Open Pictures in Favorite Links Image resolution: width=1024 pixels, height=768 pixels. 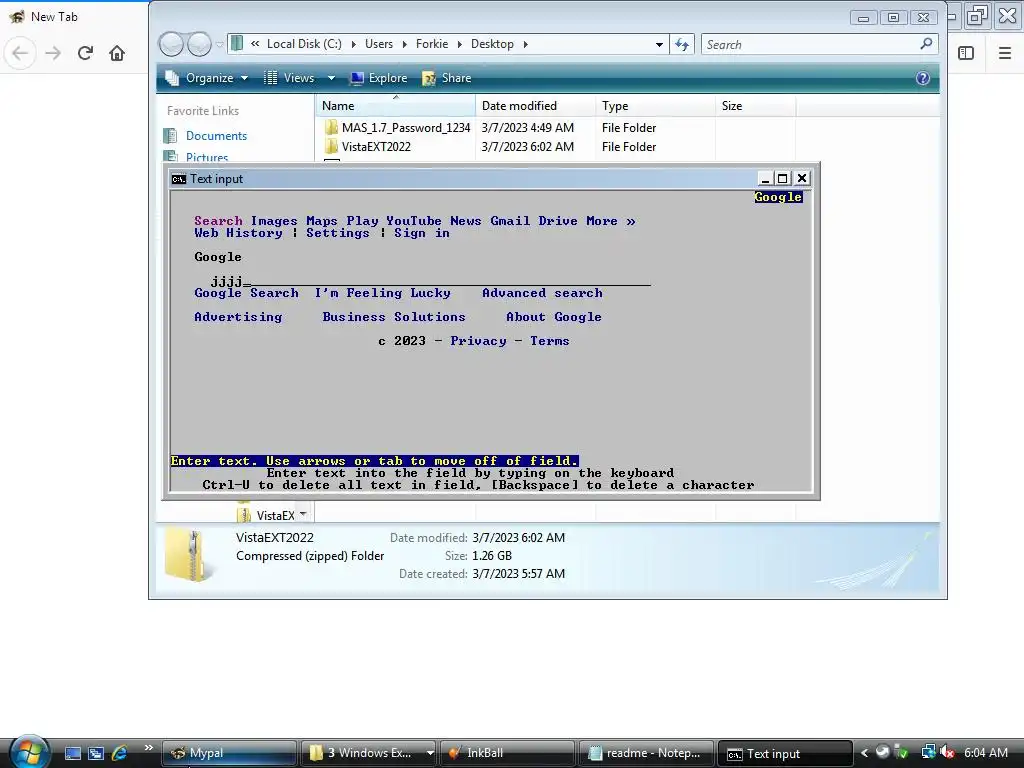pyautogui.click(x=207, y=157)
